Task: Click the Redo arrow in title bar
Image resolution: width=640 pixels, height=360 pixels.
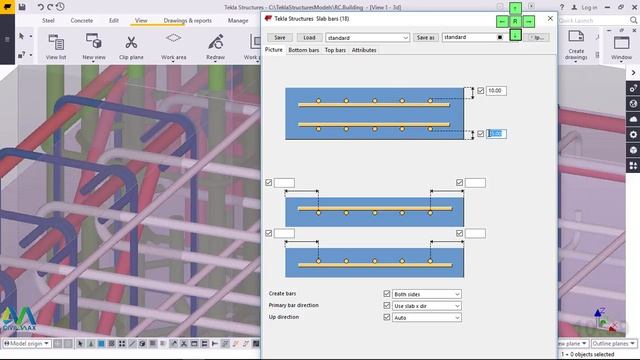Action: coord(50,7)
